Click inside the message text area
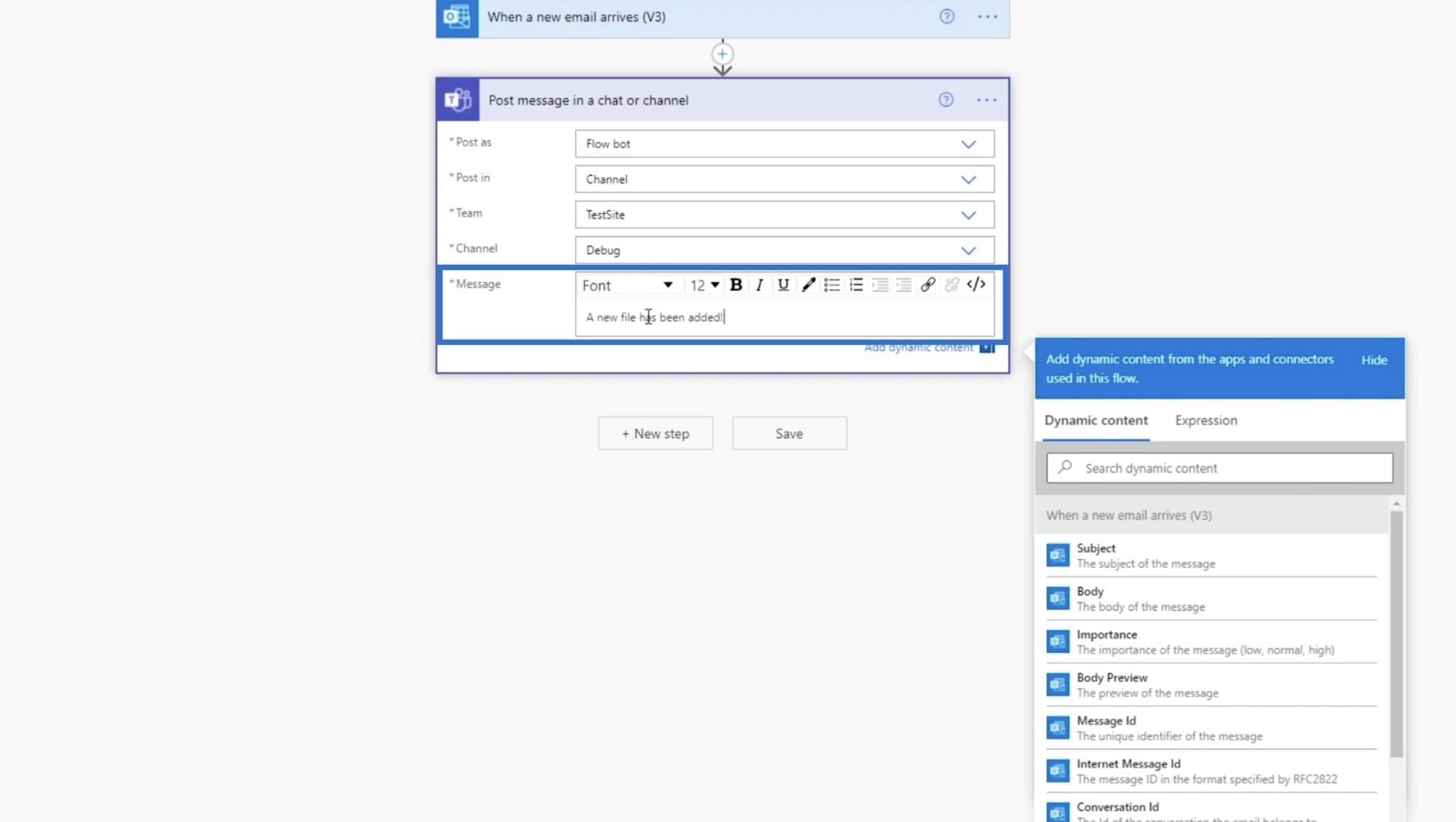The width and height of the screenshot is (1456, 822). (x=784, y=318)
